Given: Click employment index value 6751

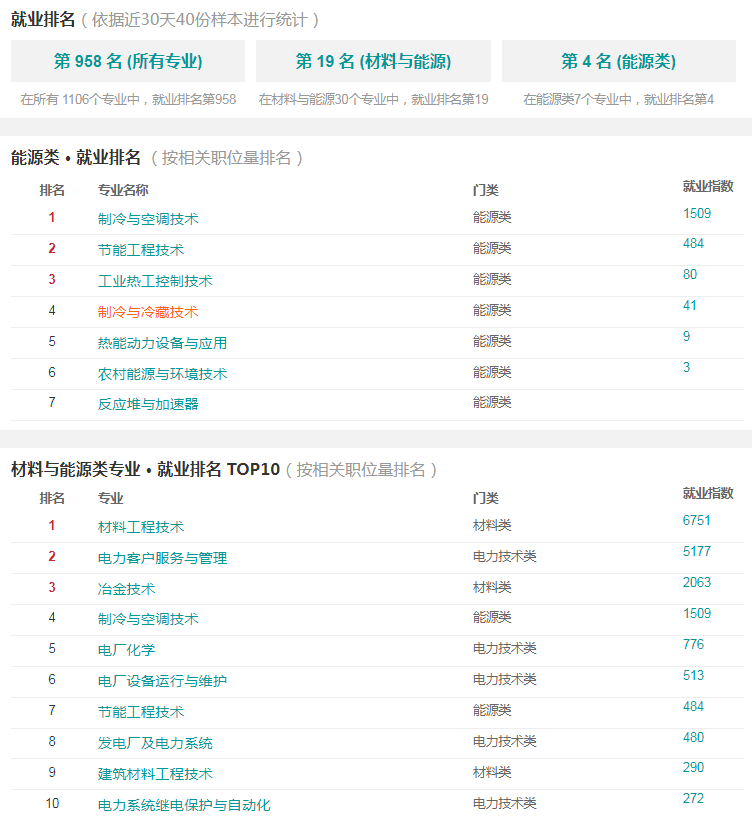Looking at the screenshot, I should click(697, 520).
